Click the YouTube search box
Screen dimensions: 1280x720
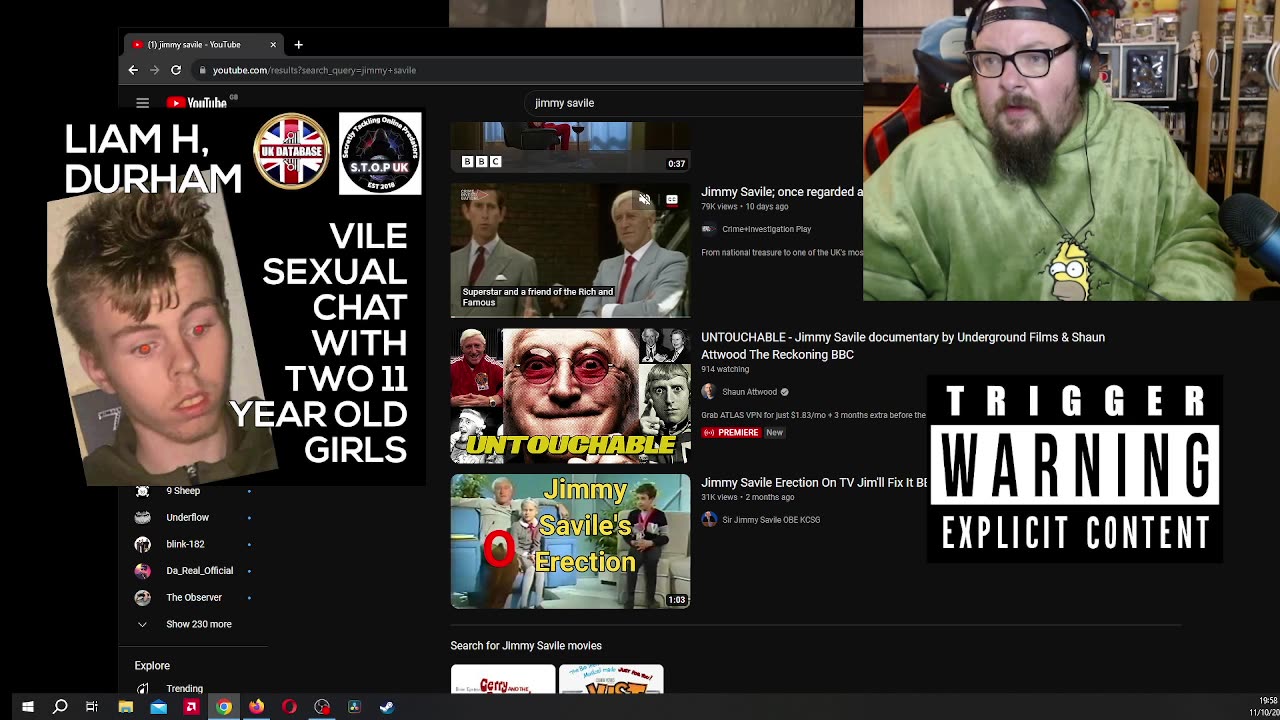[695, 103]
